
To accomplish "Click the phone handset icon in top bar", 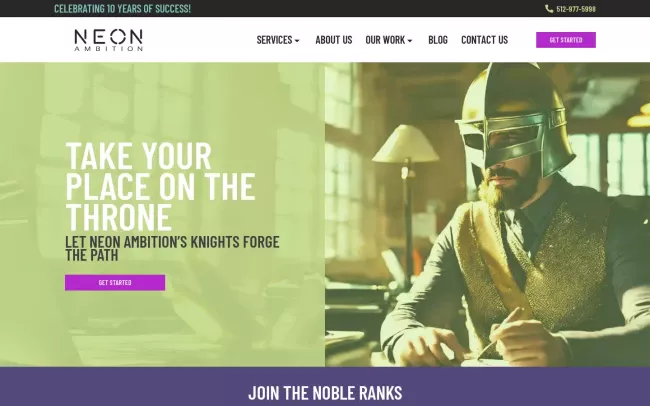I will pyautogui.click(x=549, y=9).
